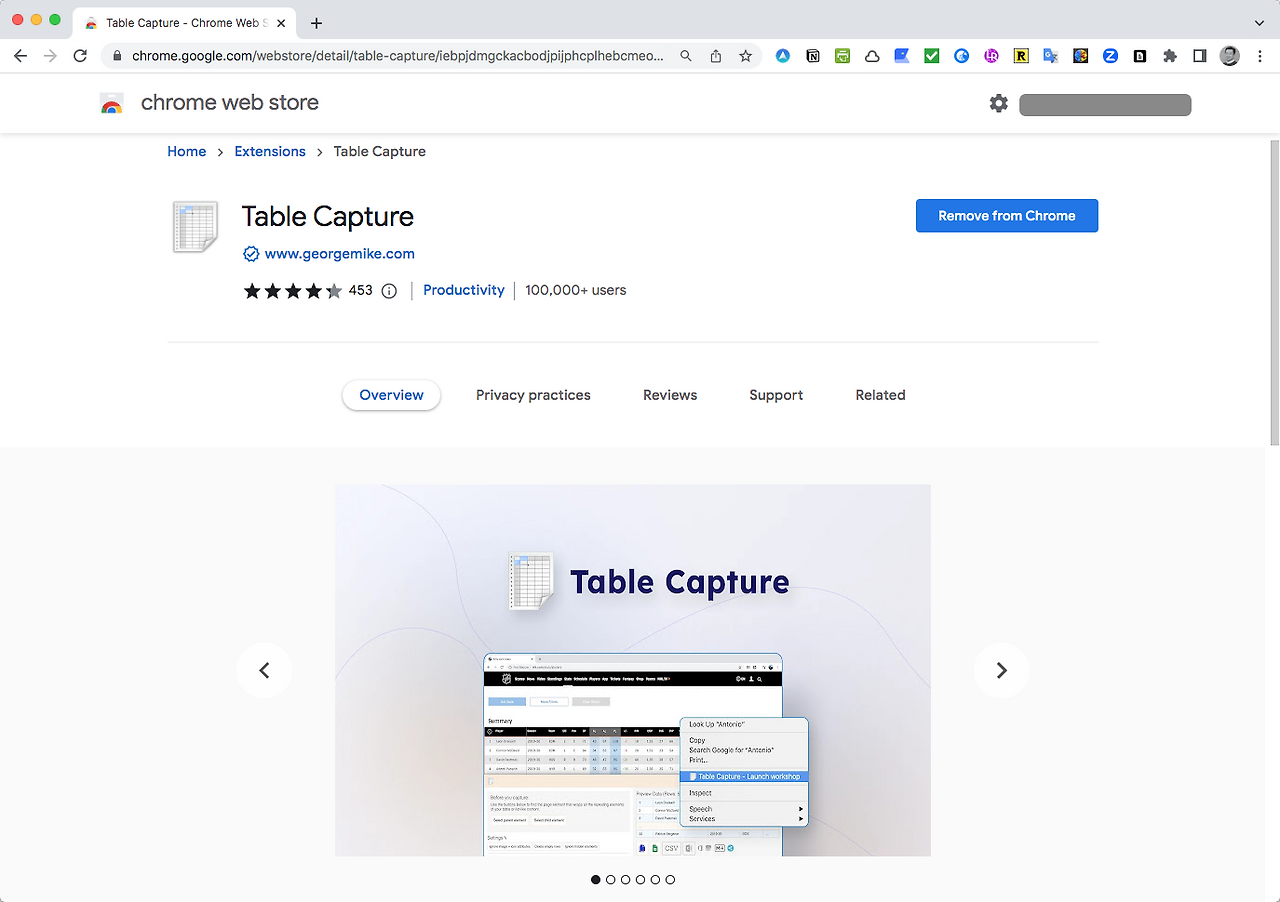Advance carousel with right arrow
This screenshot has width=1280, height=902.
pos(1001,670)
